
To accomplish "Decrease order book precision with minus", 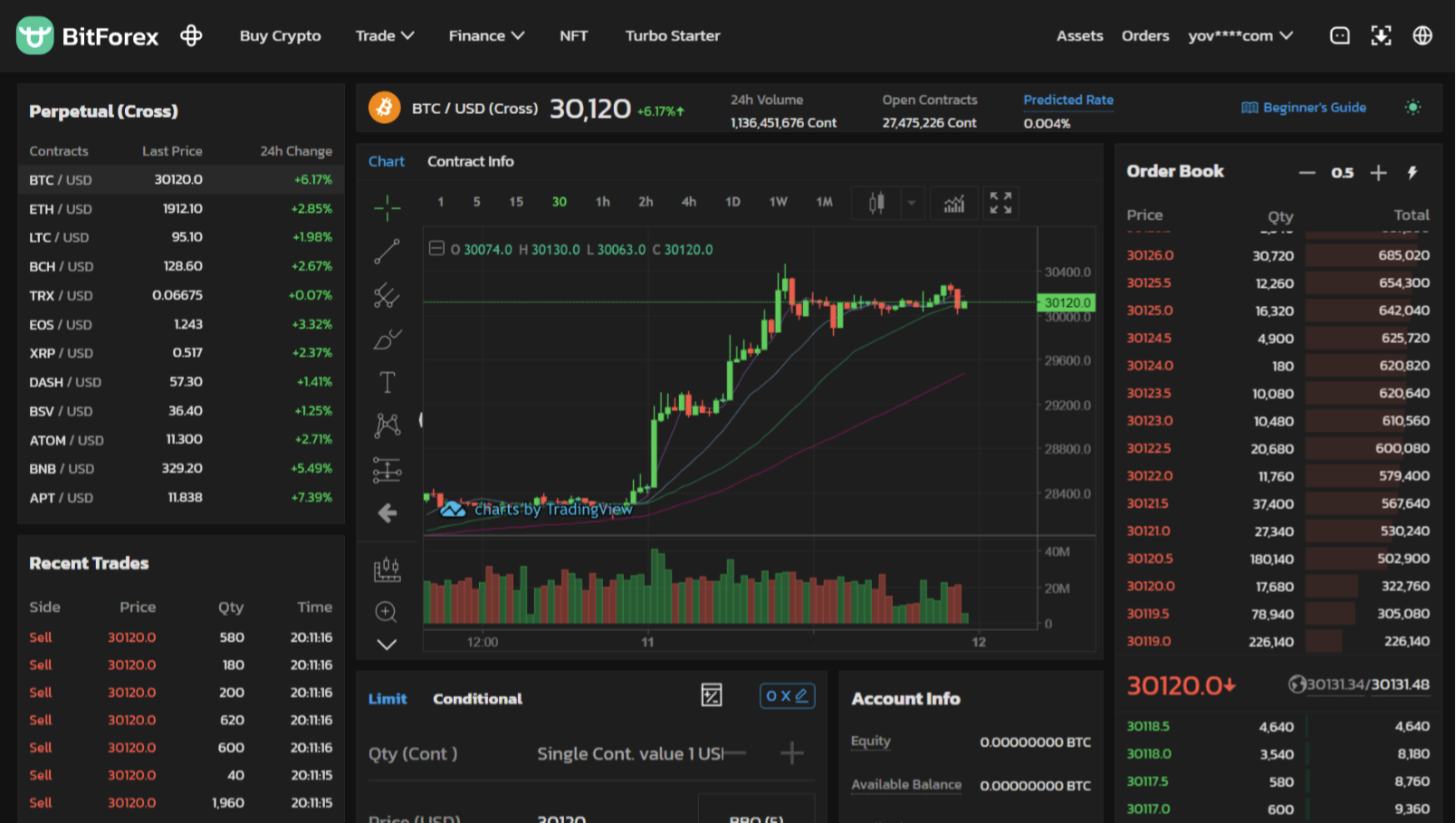I will point(1307,172).
